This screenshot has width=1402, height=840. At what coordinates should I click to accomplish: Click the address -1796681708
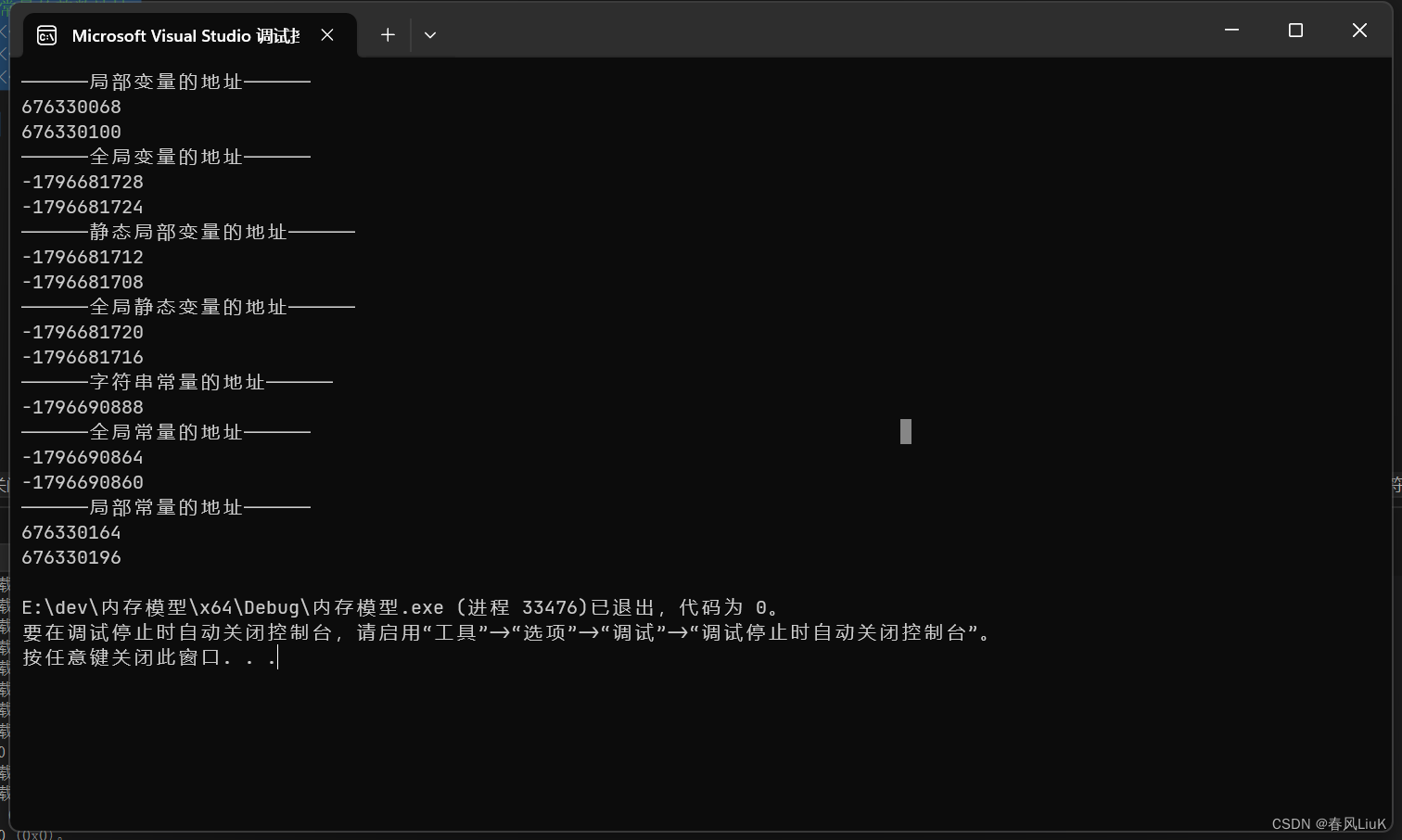[83, 282]
